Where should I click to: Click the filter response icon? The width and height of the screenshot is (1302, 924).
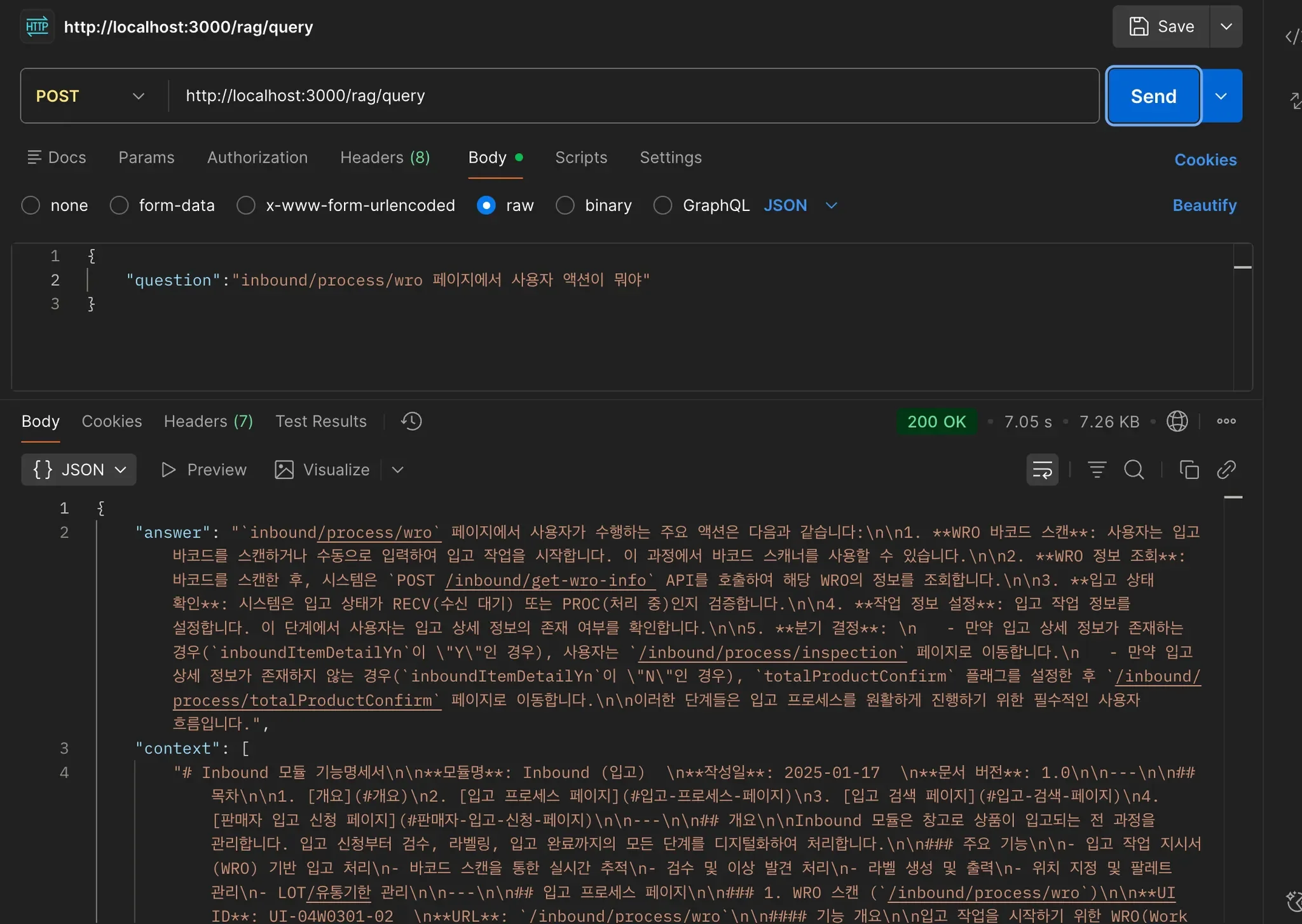point(1097,470)
